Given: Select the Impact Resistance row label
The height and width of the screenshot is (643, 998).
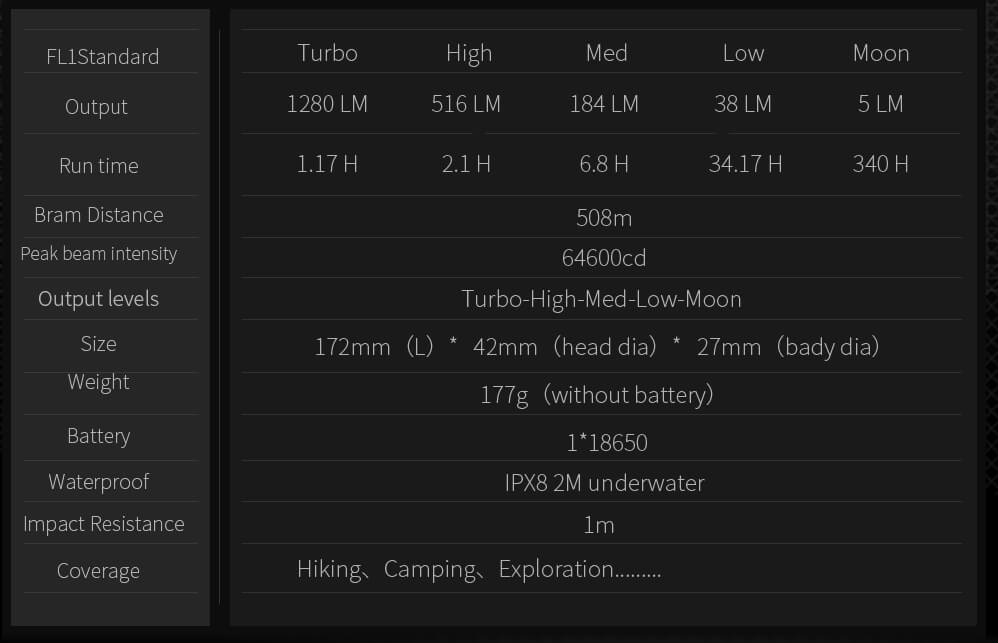Looking at the screenshot, I should click(104, 524).
